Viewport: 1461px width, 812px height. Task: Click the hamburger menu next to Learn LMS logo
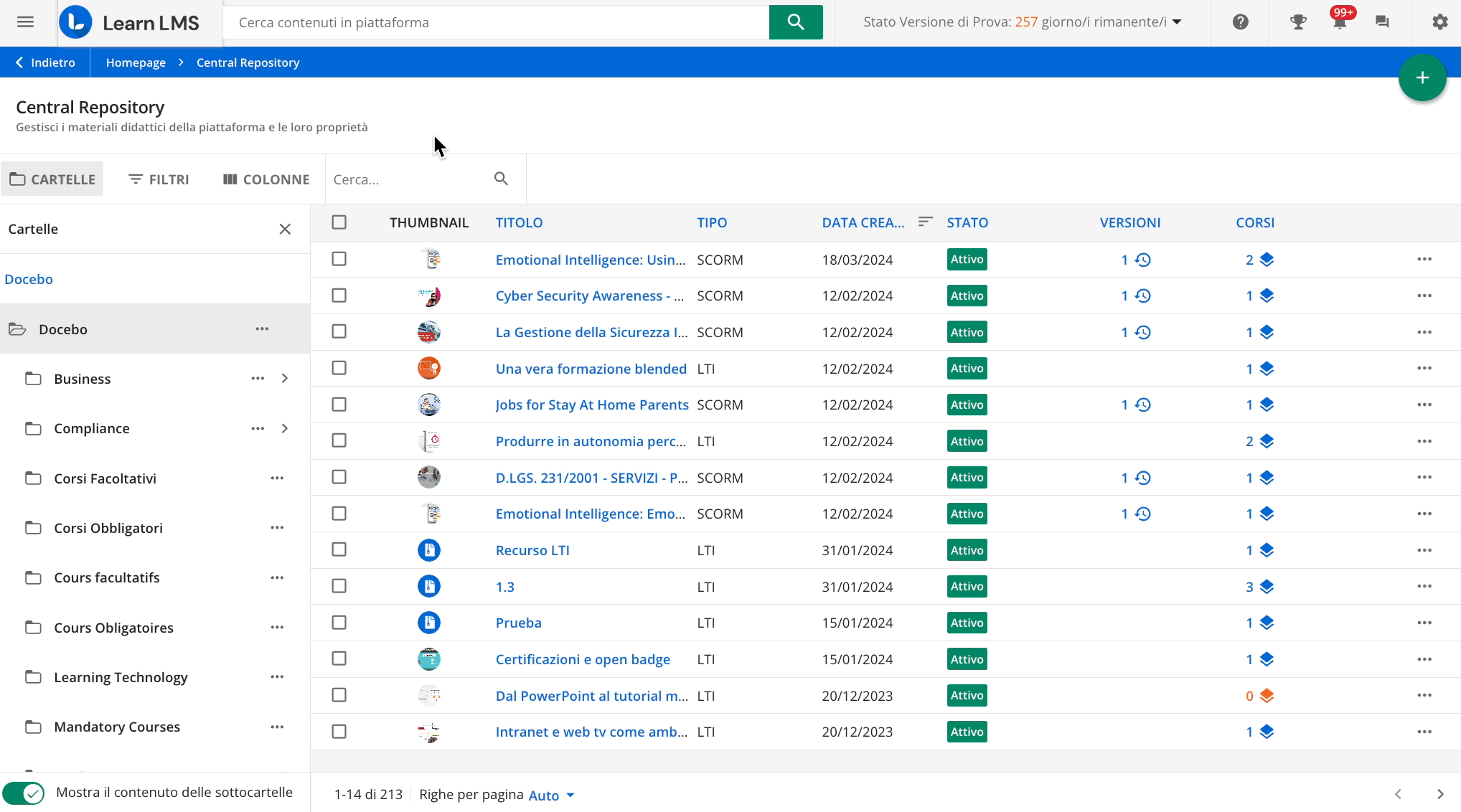(25, 22)
